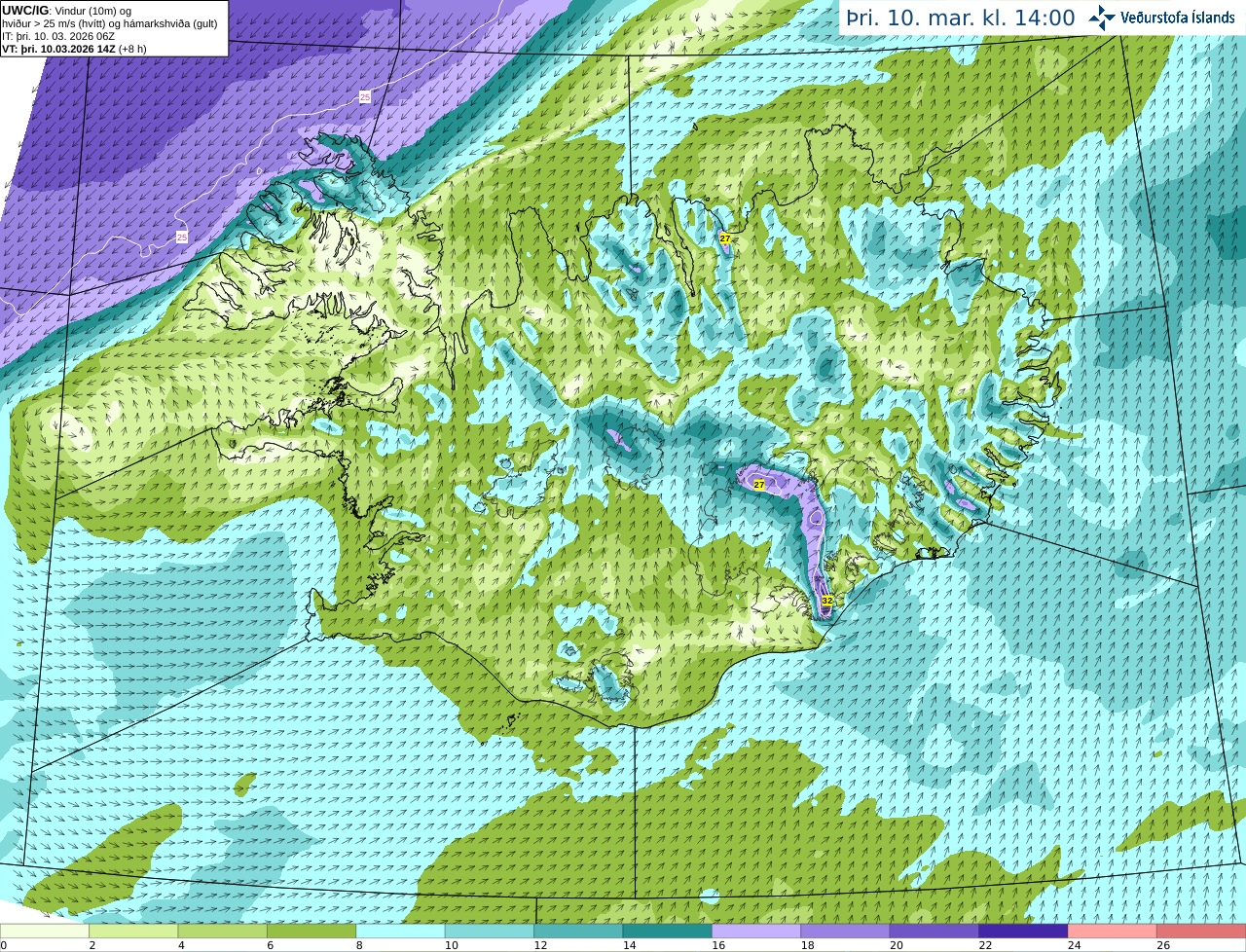The height and width of the screenshot is (952, 1246).
Task: Click the yellow 27 gust label on Vatnajökull
Action: [759, 484]
